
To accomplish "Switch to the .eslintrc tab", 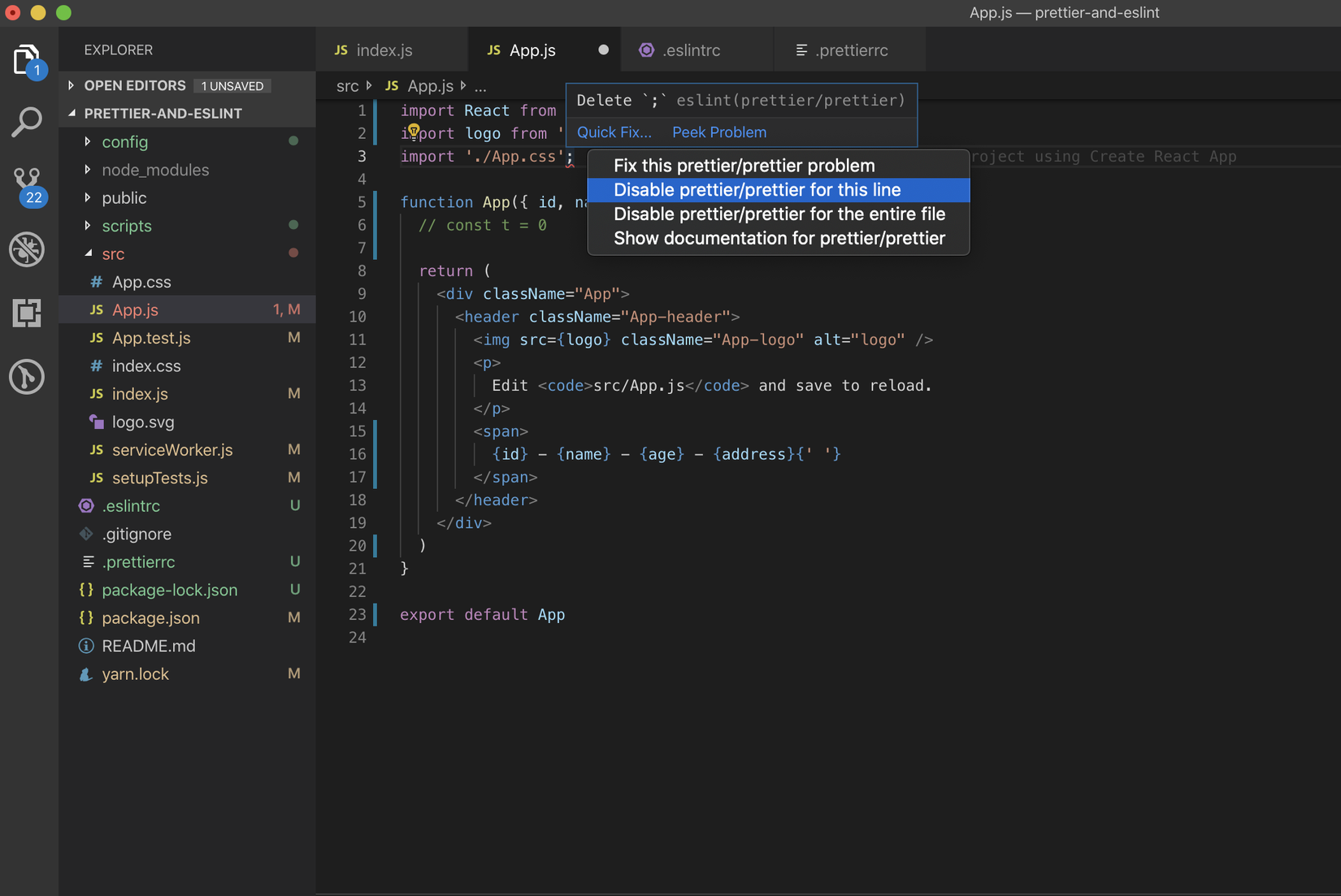I will pos(690,50).
